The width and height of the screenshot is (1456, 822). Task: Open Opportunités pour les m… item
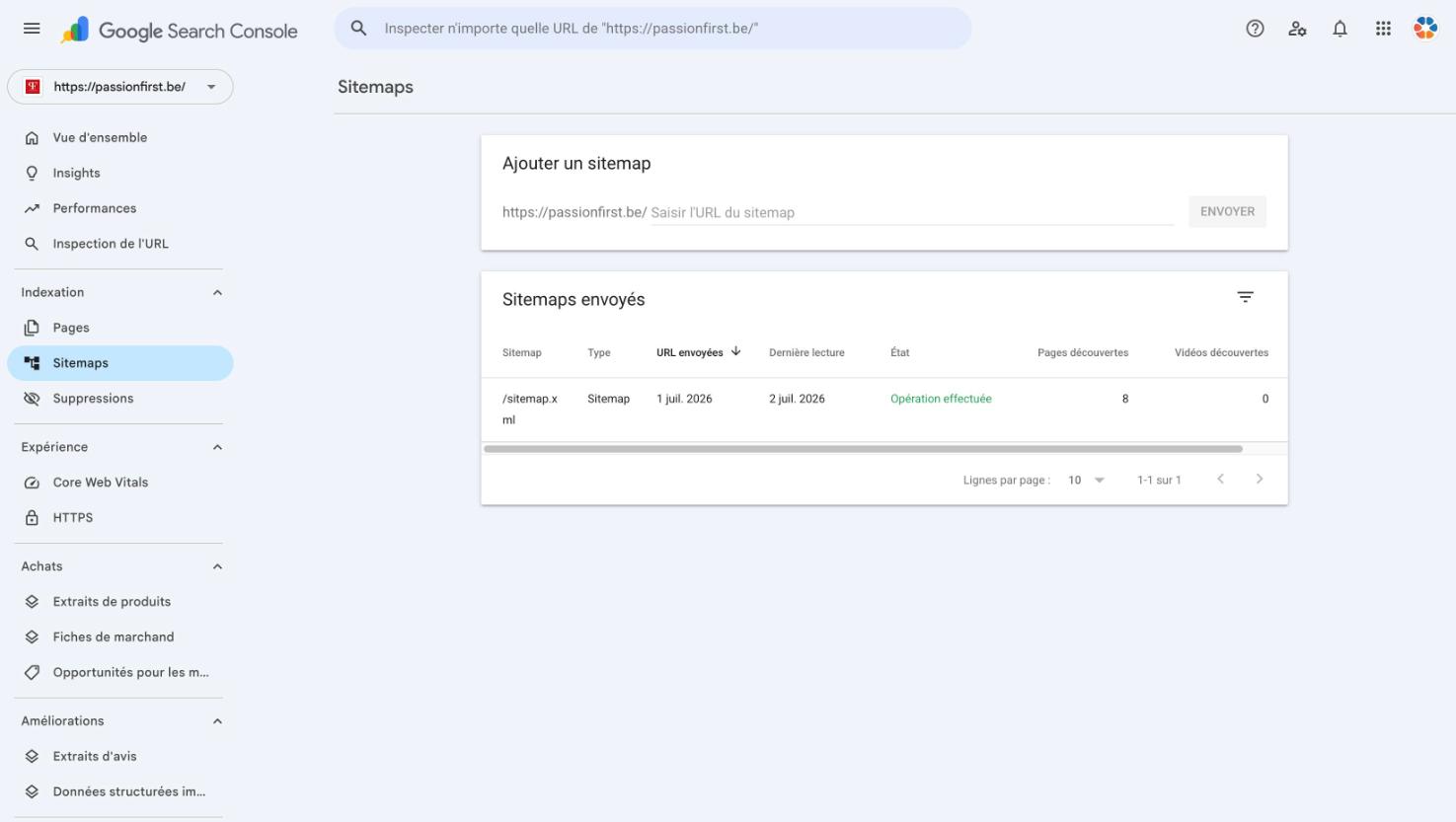[120, 673]
